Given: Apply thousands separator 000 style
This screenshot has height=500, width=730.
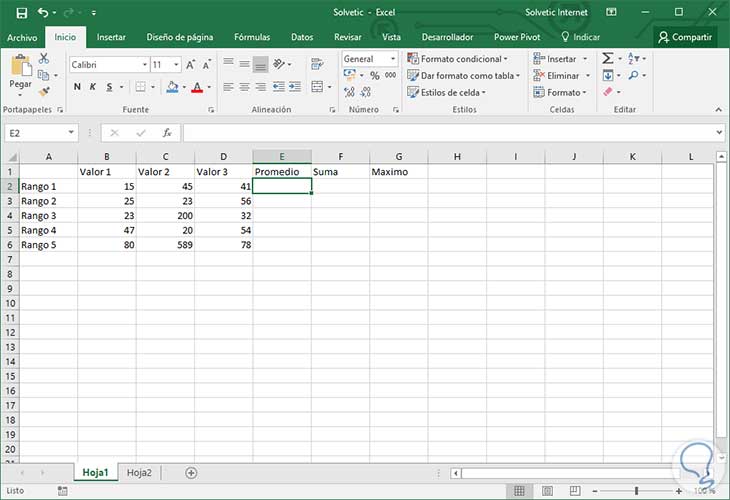Looking at the screenshot, I should (391, 75).
